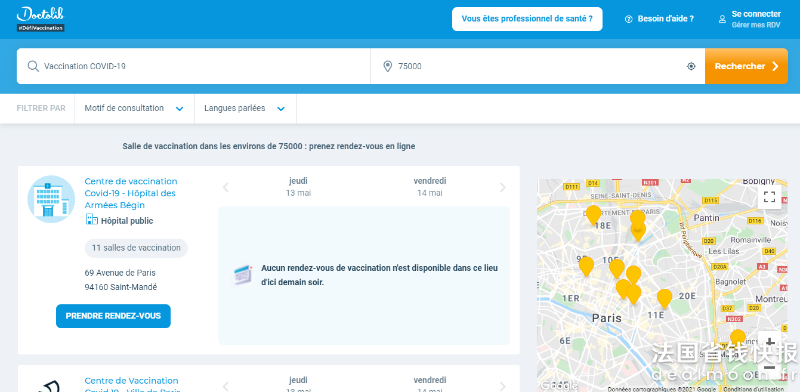This screenshot has width=800, height=392.
Task: Click the address 69 Avenue de Paris
Action: (120, 273)
